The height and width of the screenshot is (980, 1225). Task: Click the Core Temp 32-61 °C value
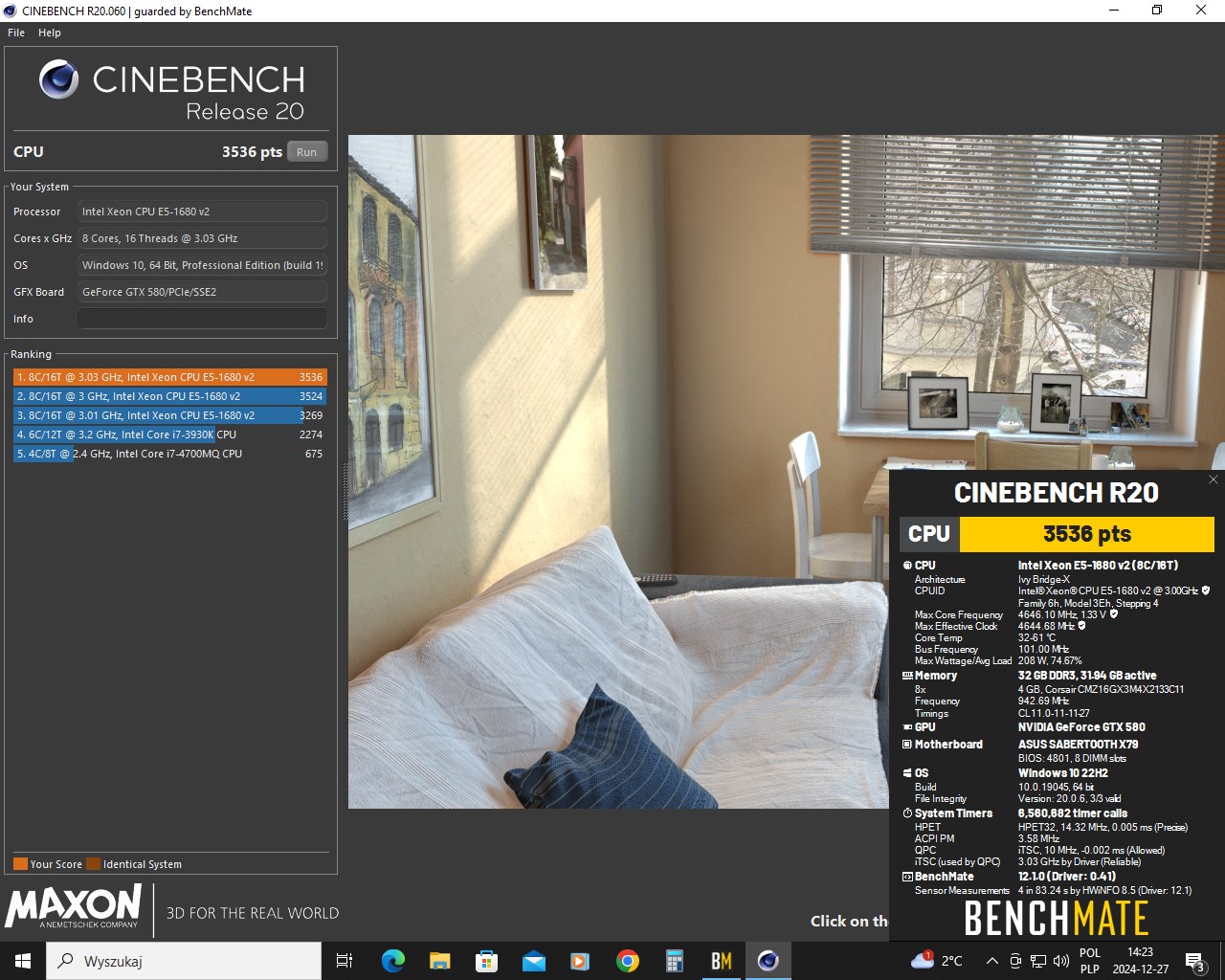tap(1037, 637)
